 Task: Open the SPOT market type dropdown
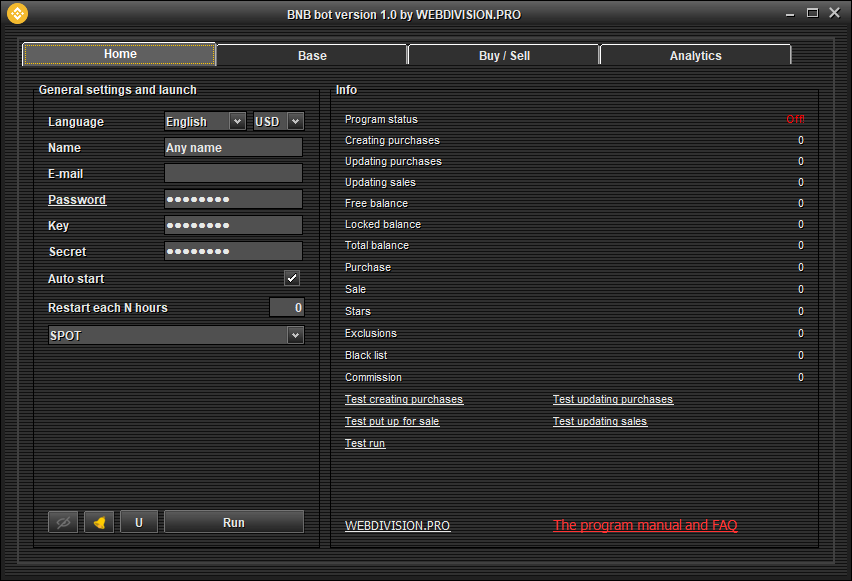click(176, 335)
